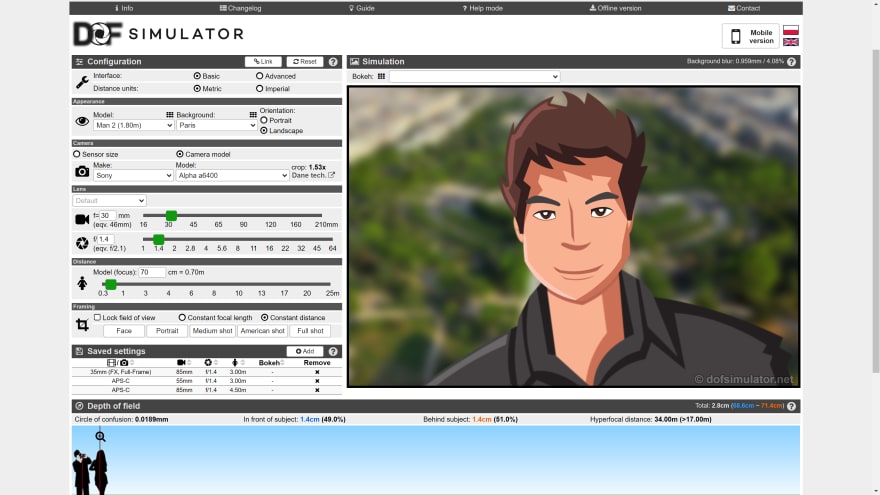Open the Bokeh selection dropdown
The image size is (880, 495).
(x=474, y=76)
